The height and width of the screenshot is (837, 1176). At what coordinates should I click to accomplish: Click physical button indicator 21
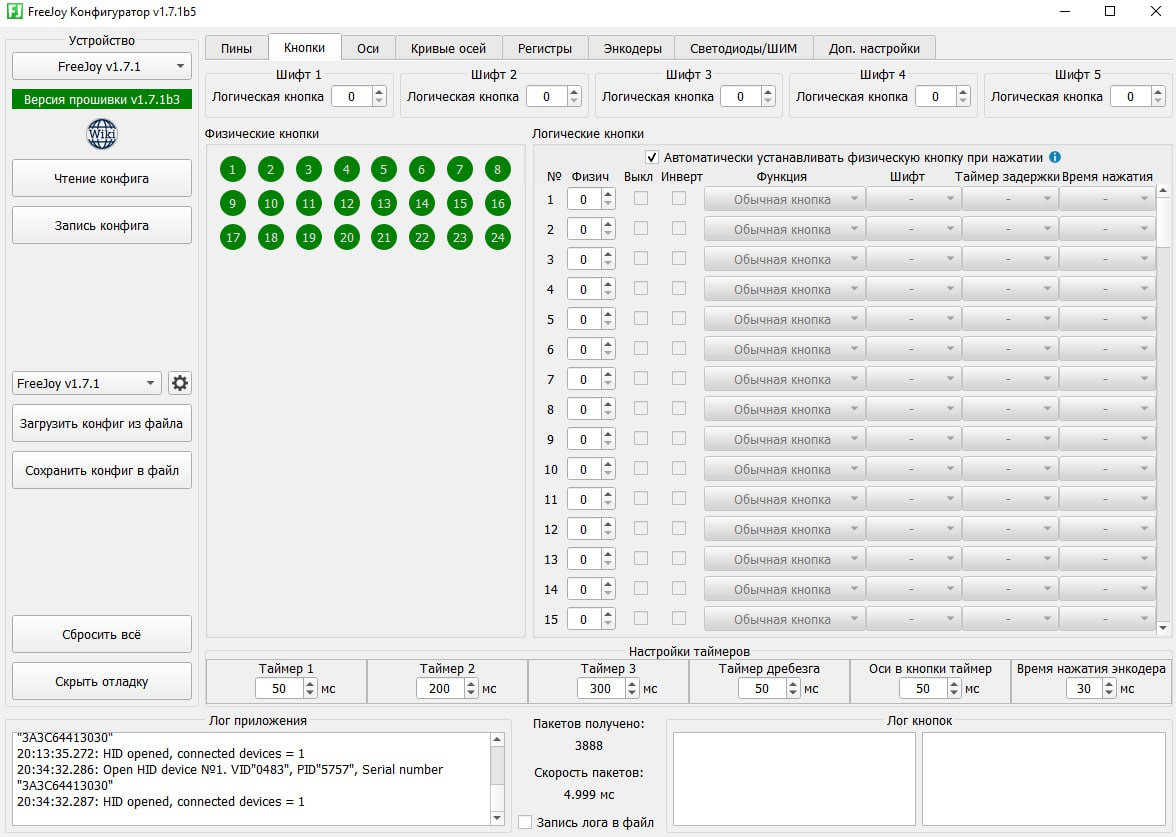(x=384, y=238)
